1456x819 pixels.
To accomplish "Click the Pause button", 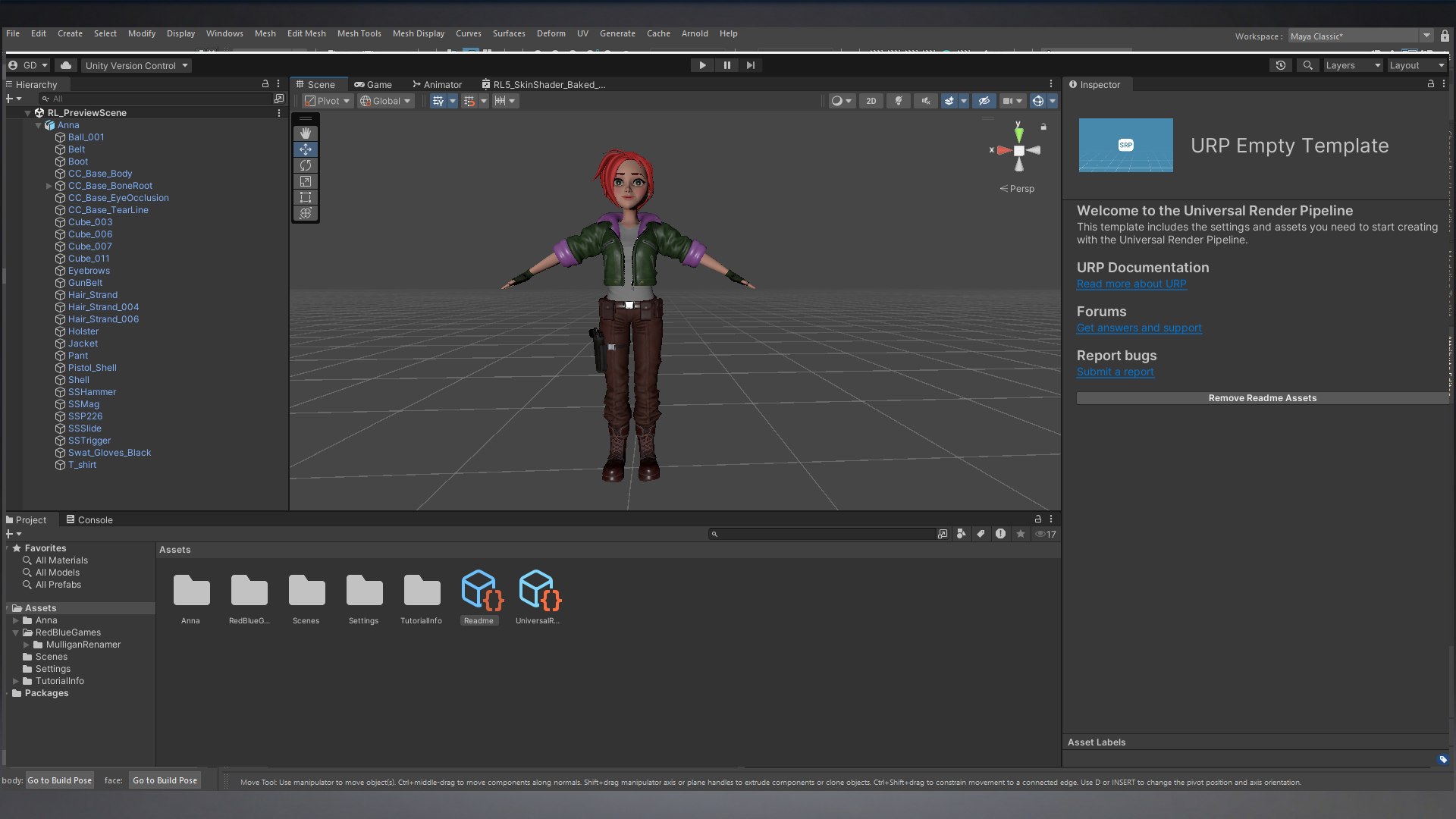I will 726,65.
